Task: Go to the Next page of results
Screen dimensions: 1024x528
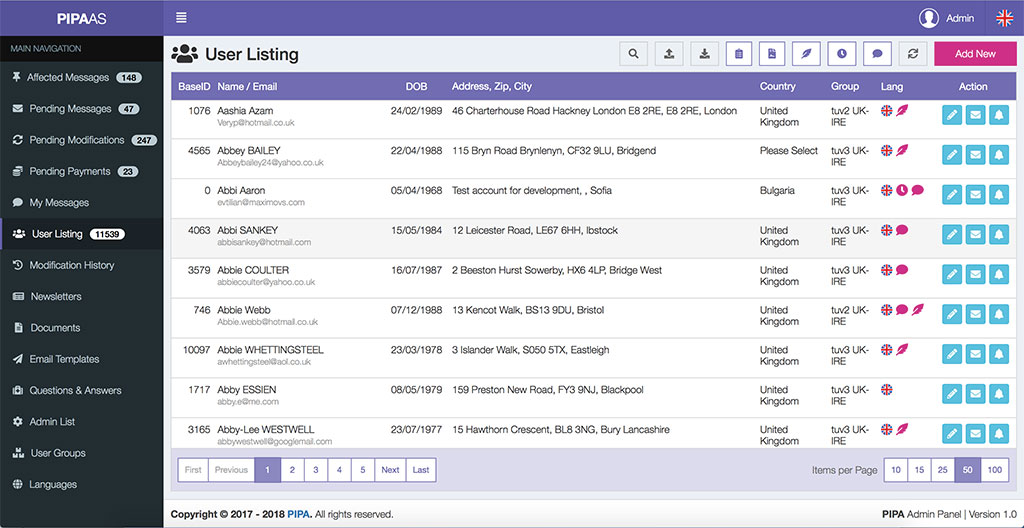Action: pyautogui.click(x=390, y=470)
